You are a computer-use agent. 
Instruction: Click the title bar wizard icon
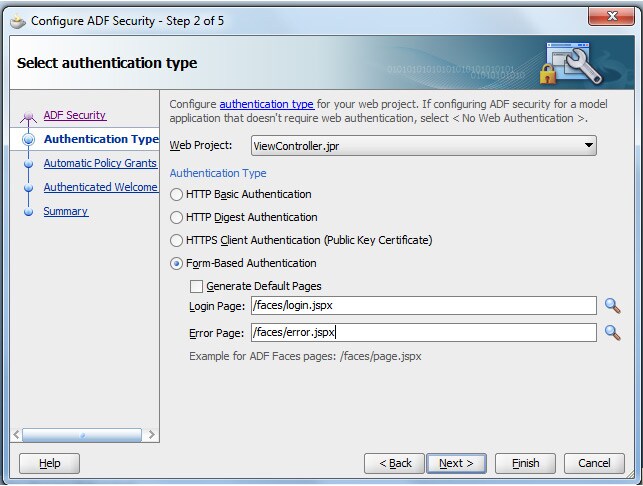pyautogui.click(x=18, y=21)
